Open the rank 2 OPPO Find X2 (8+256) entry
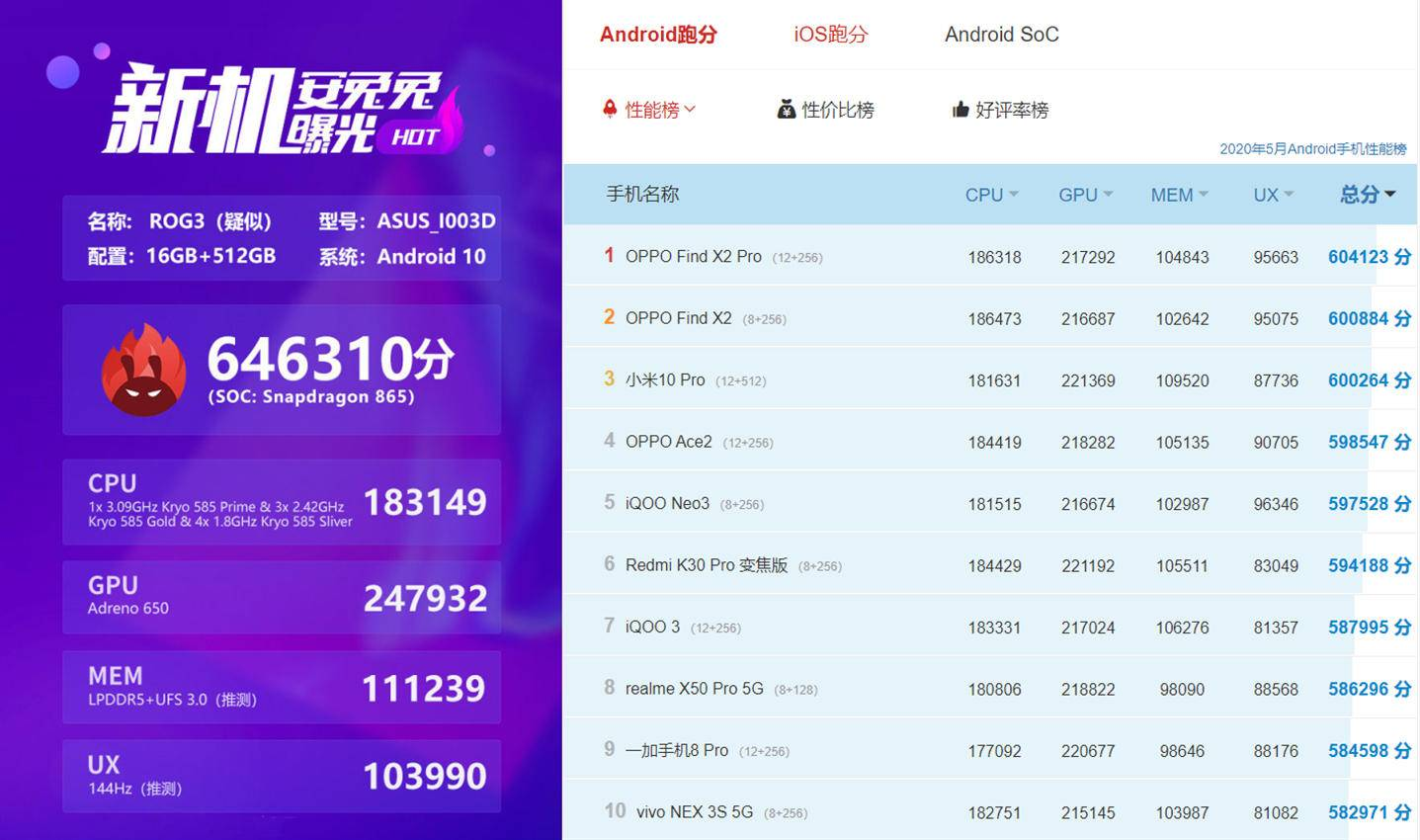 coord(679,318)
